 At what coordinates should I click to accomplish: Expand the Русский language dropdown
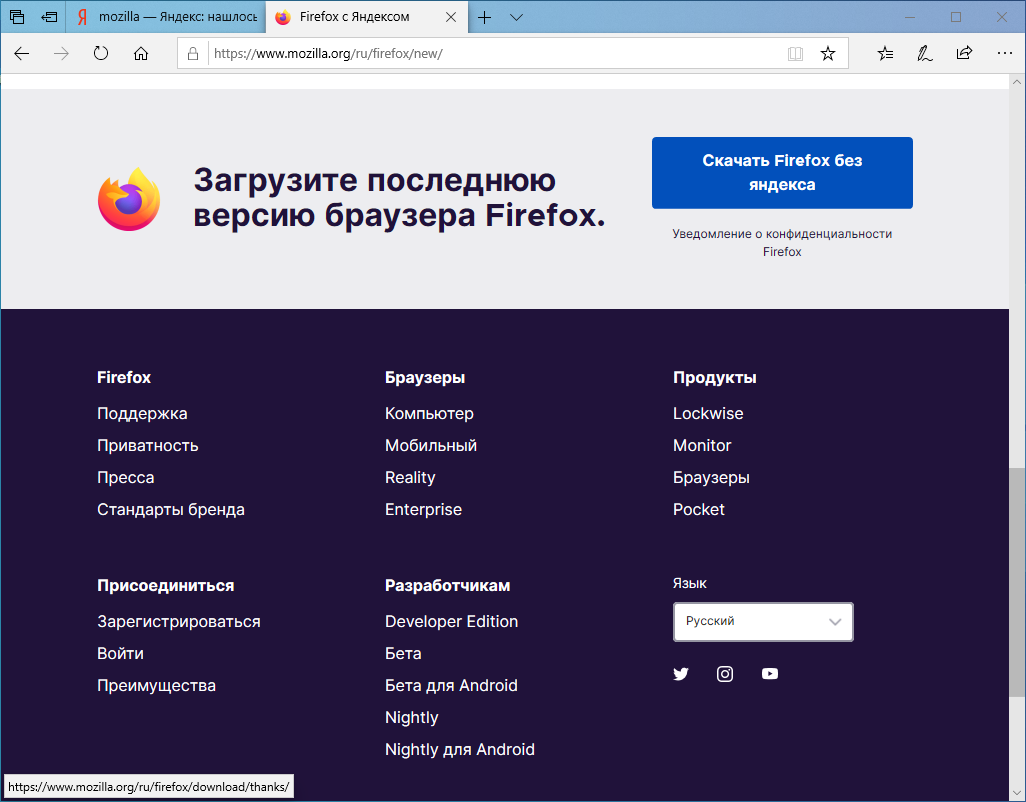(x=763, y=621)
